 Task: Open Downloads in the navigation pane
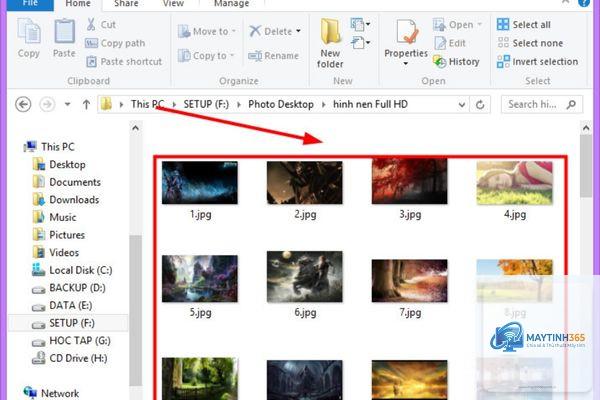[x=66, y=200]
